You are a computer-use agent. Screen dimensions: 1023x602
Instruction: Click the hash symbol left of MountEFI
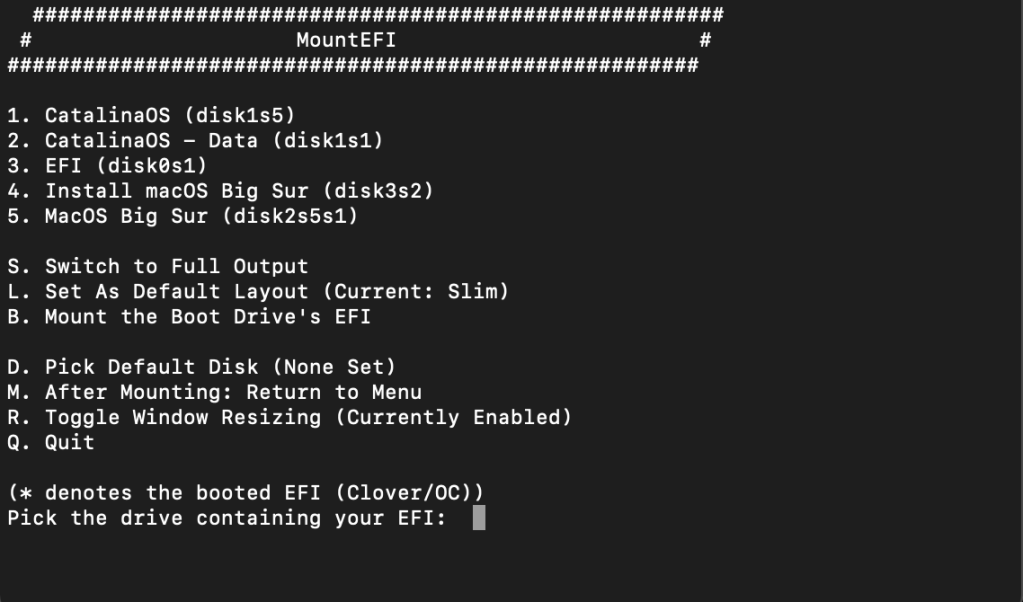(26, 41)
